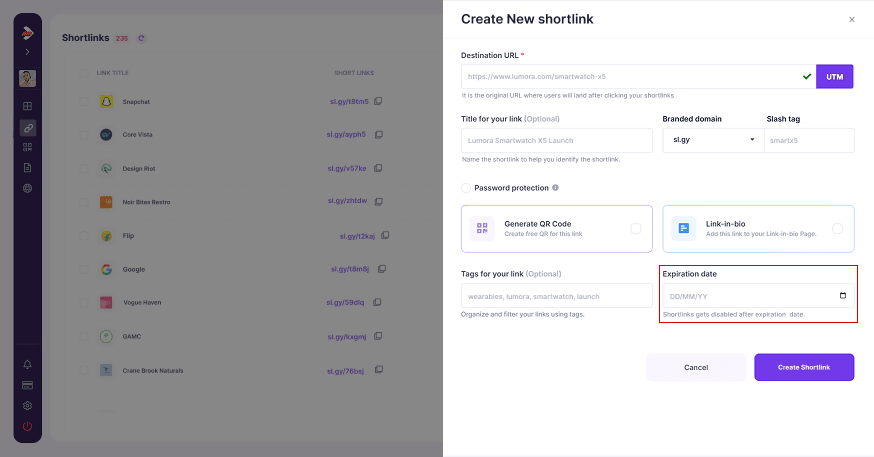
Task: Copy the sl.gy/t8m8j short link
Action: (x=382, y=269)
